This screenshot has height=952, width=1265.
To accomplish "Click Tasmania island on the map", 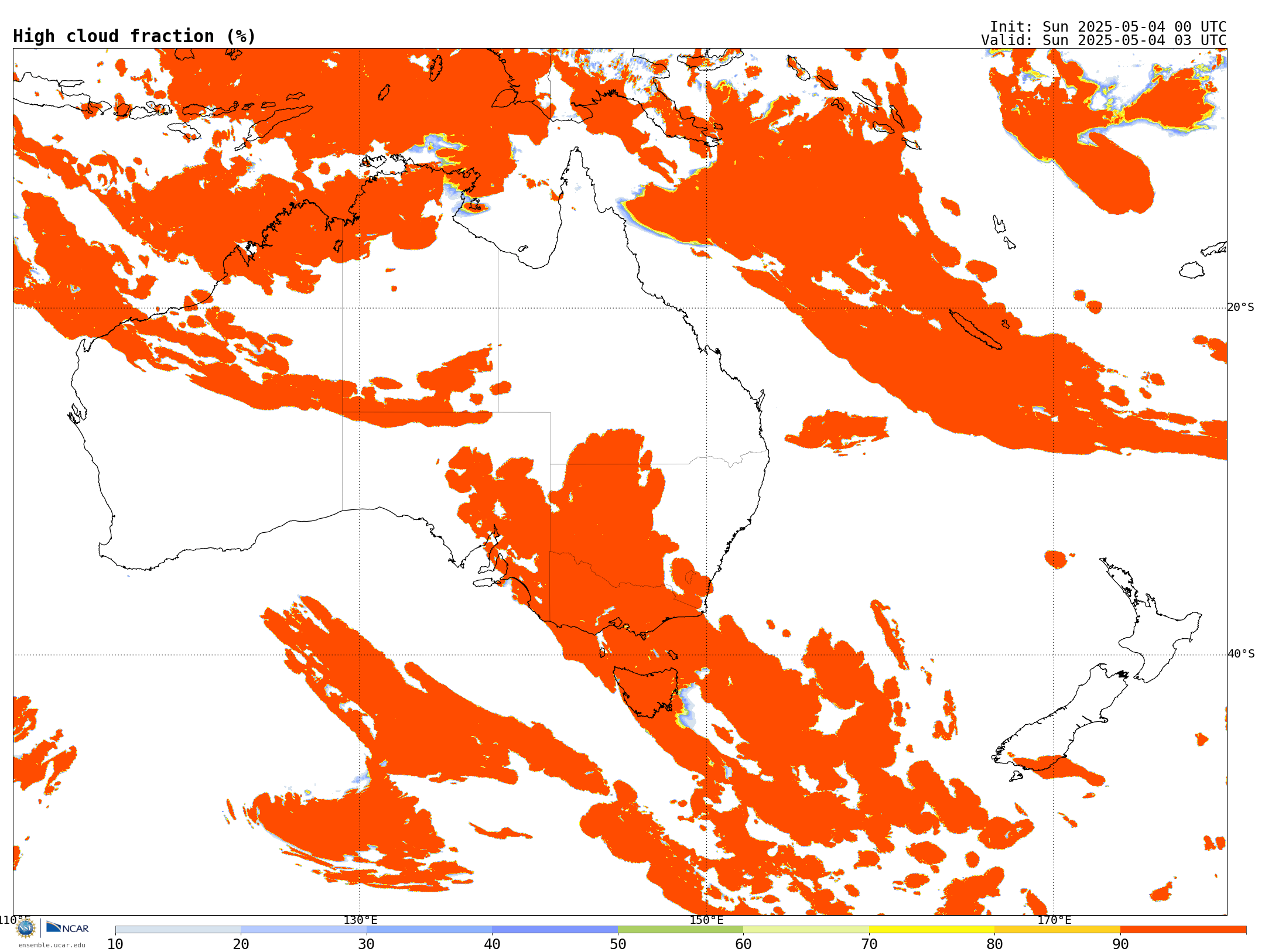I will tap(647, 691).
